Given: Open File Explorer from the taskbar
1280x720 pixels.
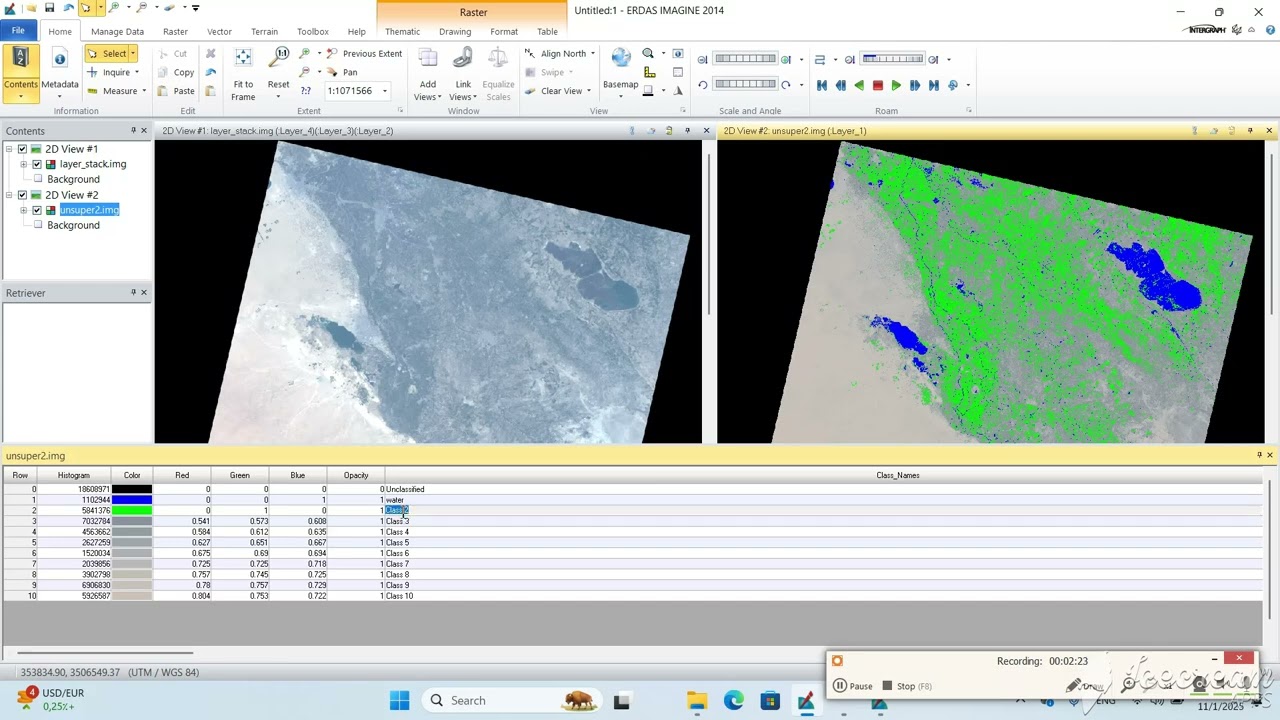Looking at the screenshot, I should pos(696,700).
